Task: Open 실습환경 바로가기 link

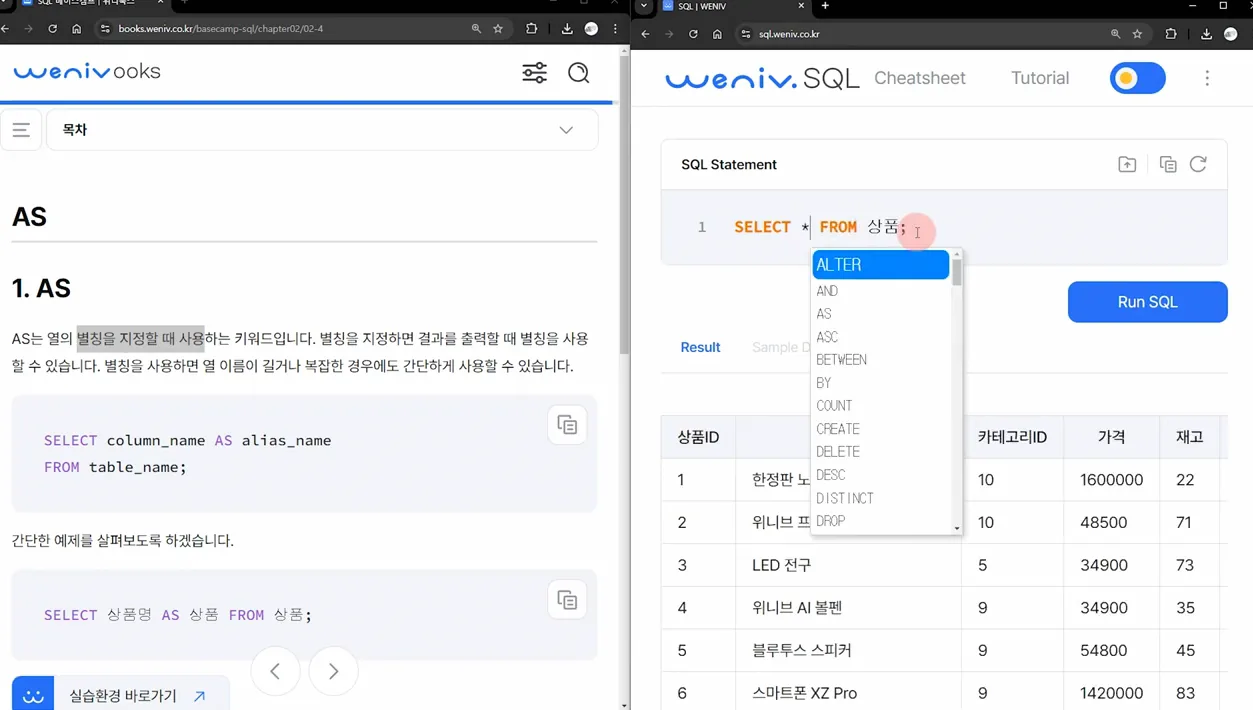Action: (x=121, y=695)
